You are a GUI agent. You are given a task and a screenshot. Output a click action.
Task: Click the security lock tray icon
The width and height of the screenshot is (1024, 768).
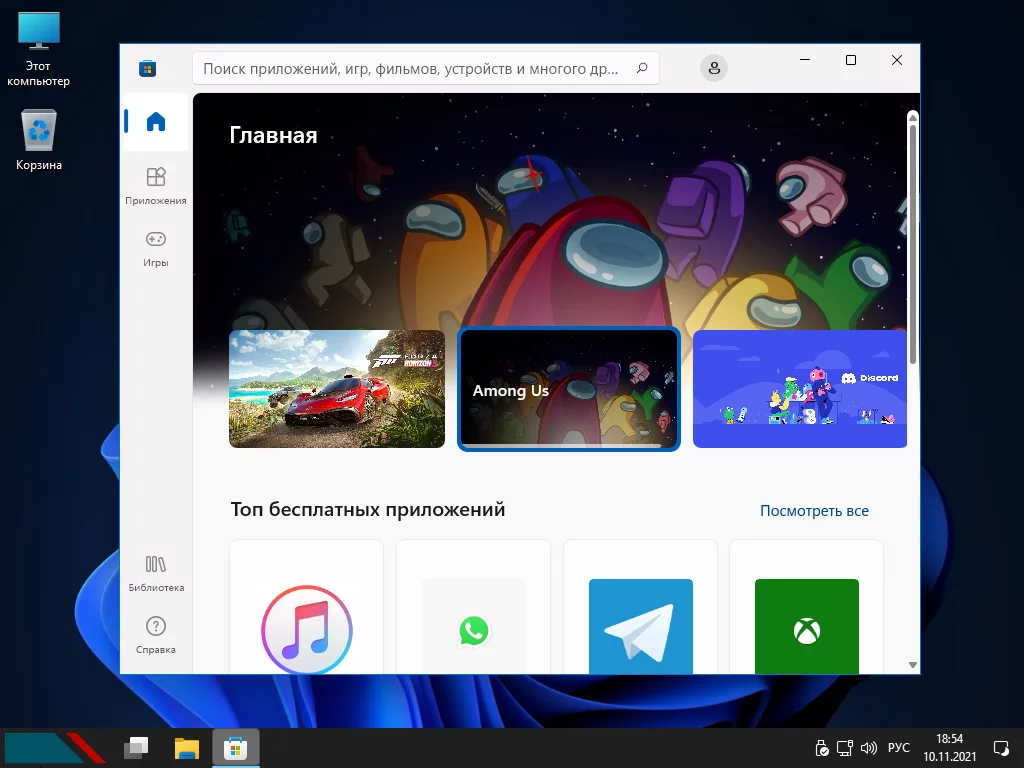pos(822,748)
